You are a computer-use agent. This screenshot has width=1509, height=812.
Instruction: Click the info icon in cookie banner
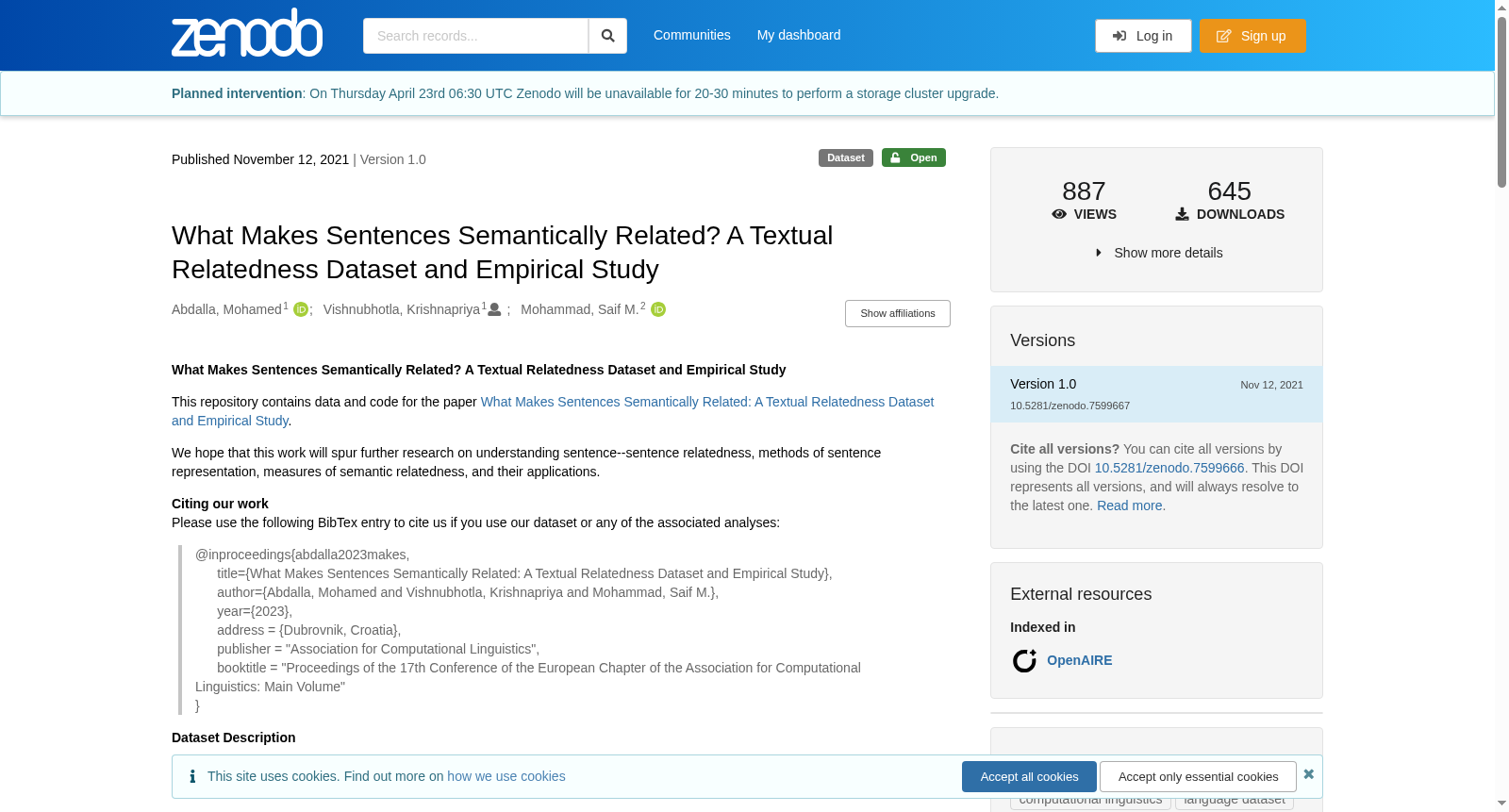click(x=192, y=776)
